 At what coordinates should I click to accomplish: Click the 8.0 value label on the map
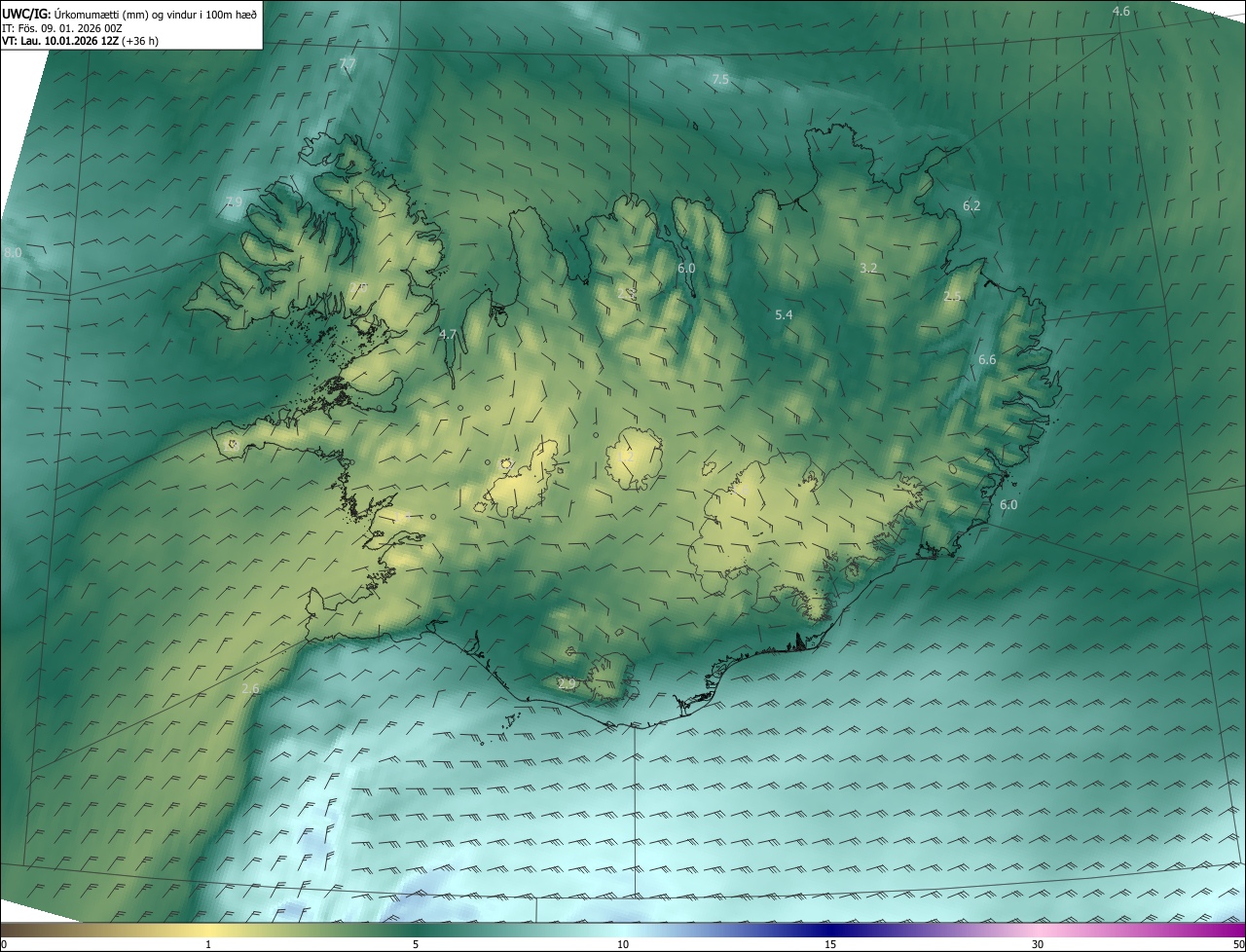coord(12,253)
